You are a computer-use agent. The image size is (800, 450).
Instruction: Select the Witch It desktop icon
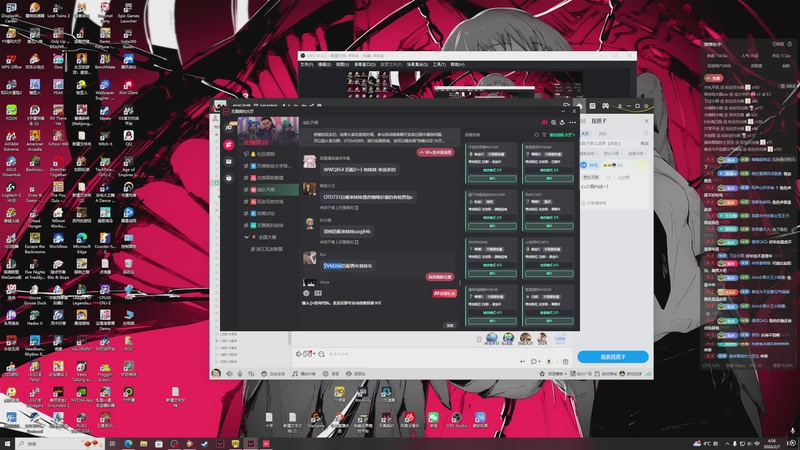[105, 139]
